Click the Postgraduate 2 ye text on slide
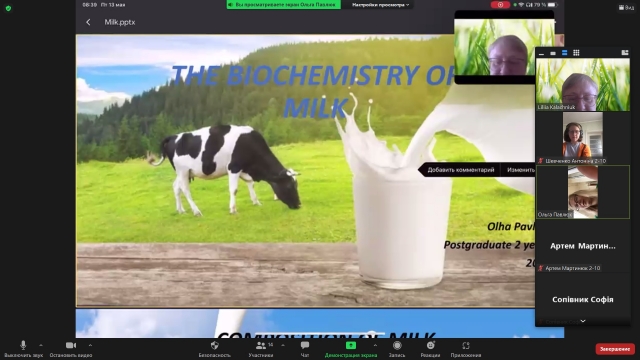 pos(489,245)
